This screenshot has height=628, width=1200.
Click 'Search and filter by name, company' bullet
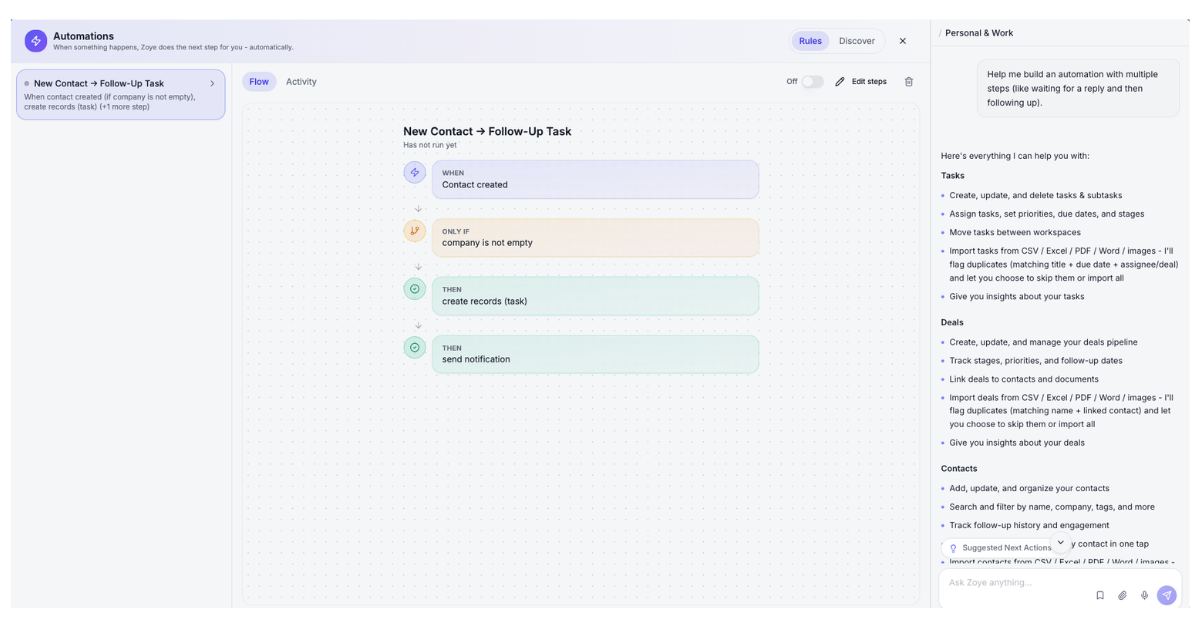[x=1052, y=507]
